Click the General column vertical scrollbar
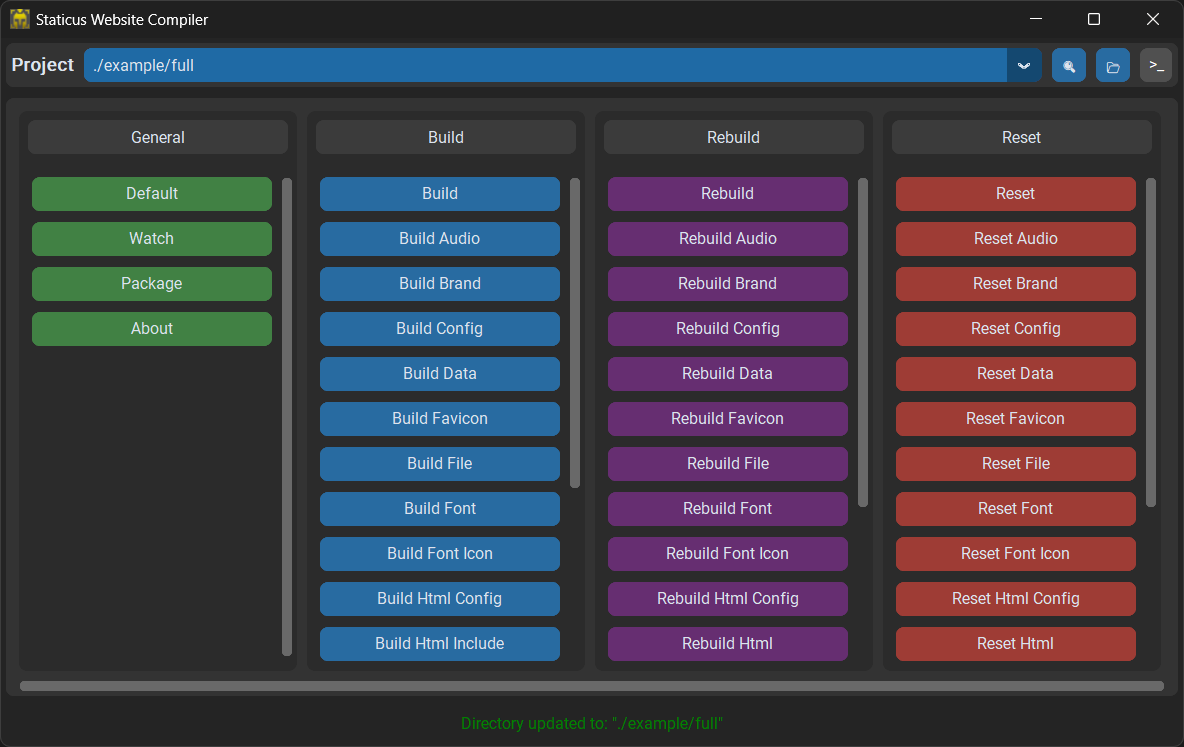1184x747 pixels. [287, 417]
